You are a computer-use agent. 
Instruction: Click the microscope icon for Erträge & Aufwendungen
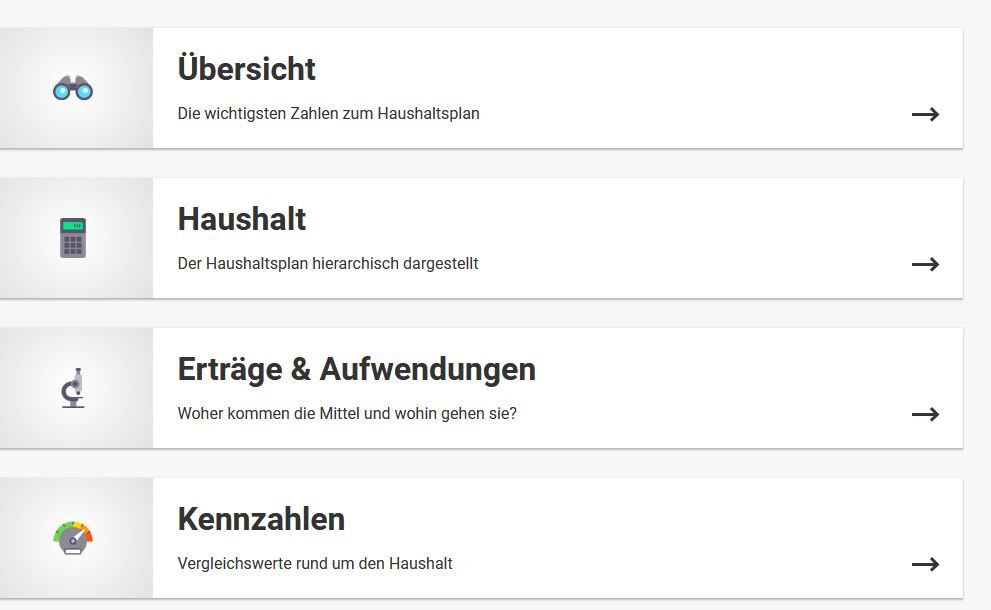(x=73, y=388)
